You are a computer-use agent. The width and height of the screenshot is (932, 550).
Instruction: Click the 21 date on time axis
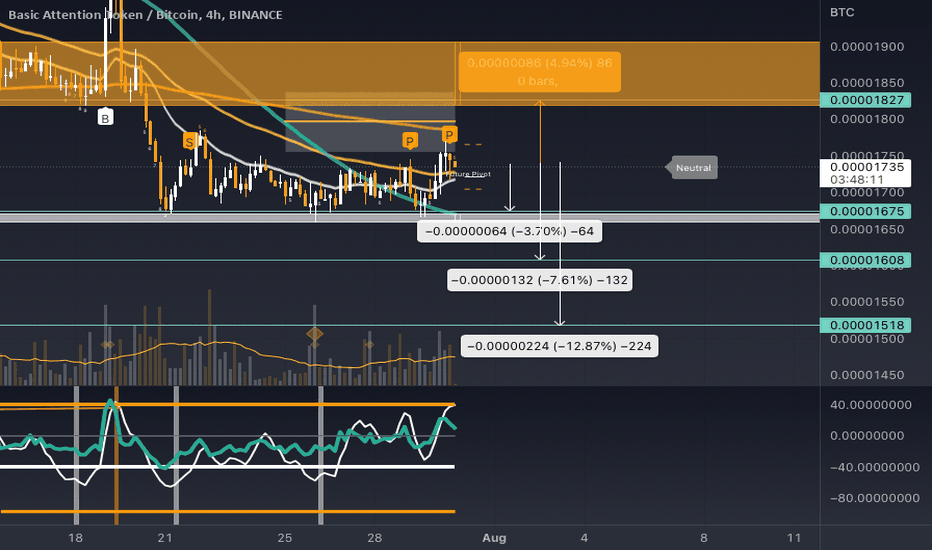[x=165, y=538]
